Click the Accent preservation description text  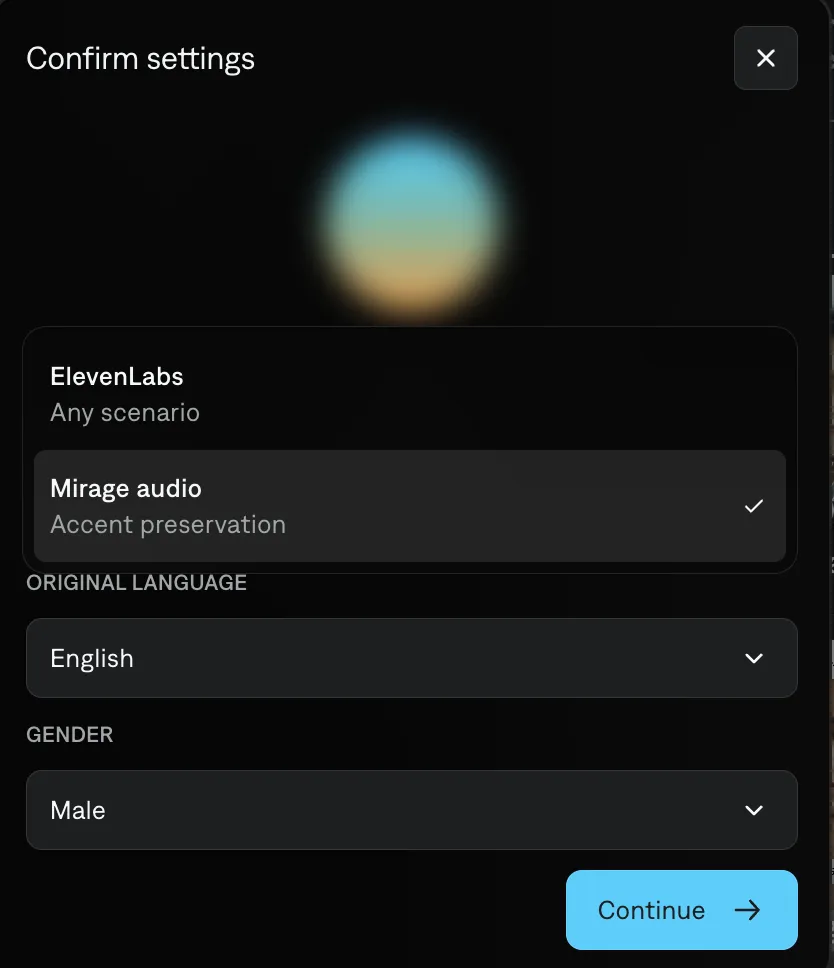[x=167, y=524]
